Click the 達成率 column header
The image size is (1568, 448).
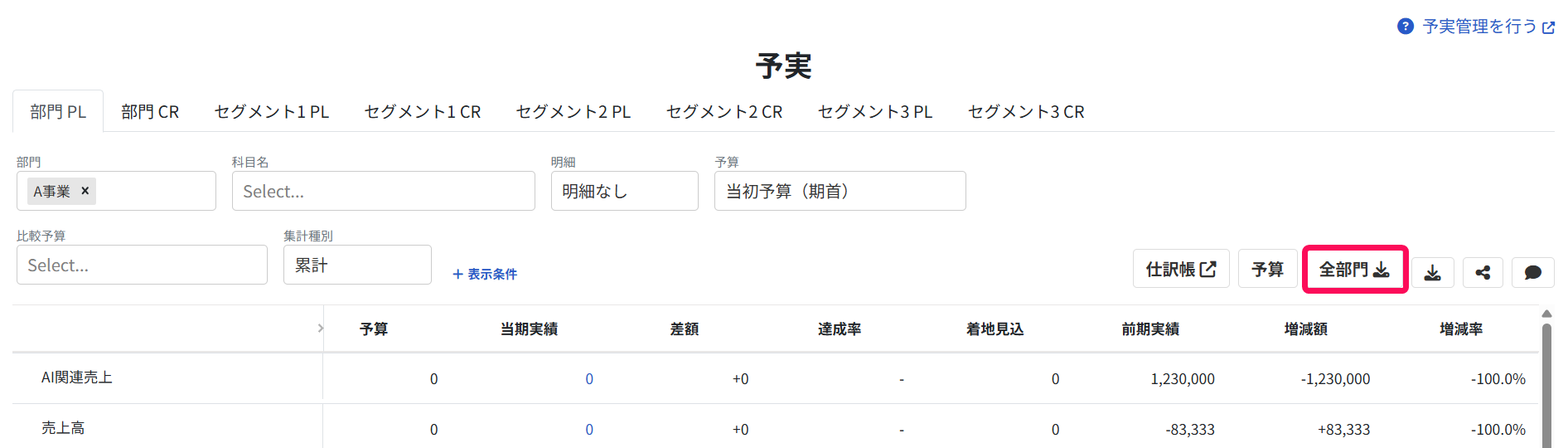840,329
